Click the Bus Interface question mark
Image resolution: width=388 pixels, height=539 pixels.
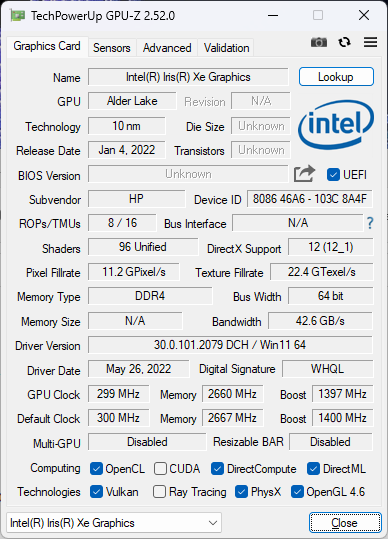pos(370,223)
